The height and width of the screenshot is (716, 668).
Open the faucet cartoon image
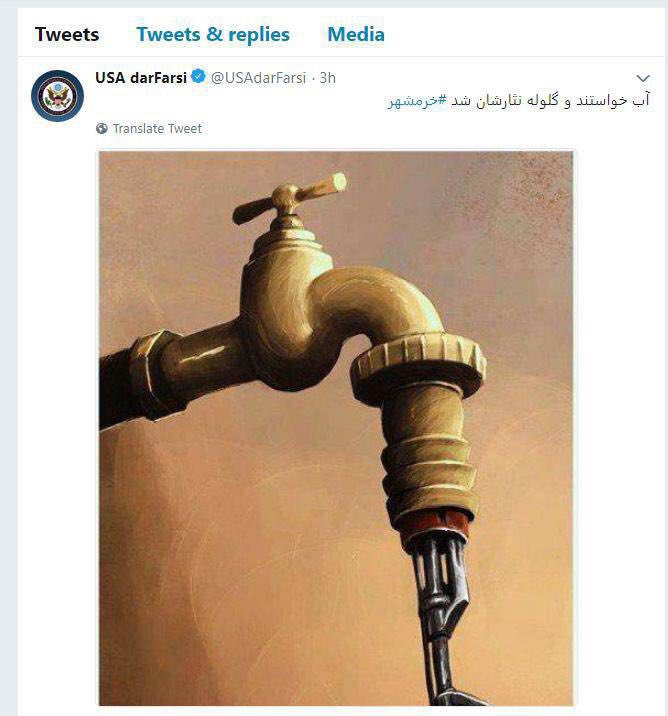[x=336, y=428]
